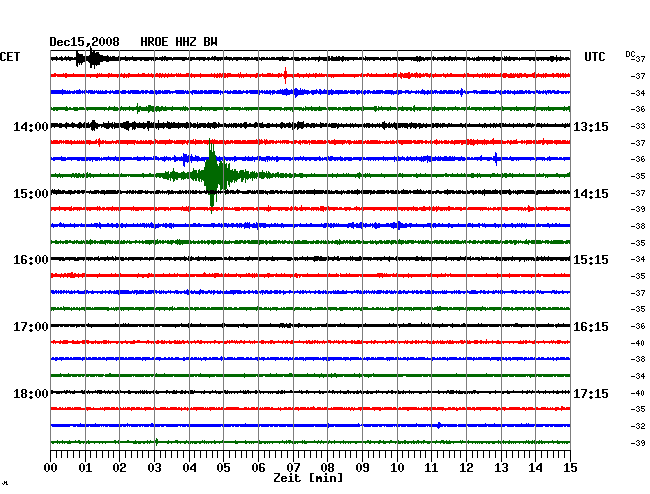Click the UTC timezone label
The width and height of the screenshot is (650, 494).
595,57
